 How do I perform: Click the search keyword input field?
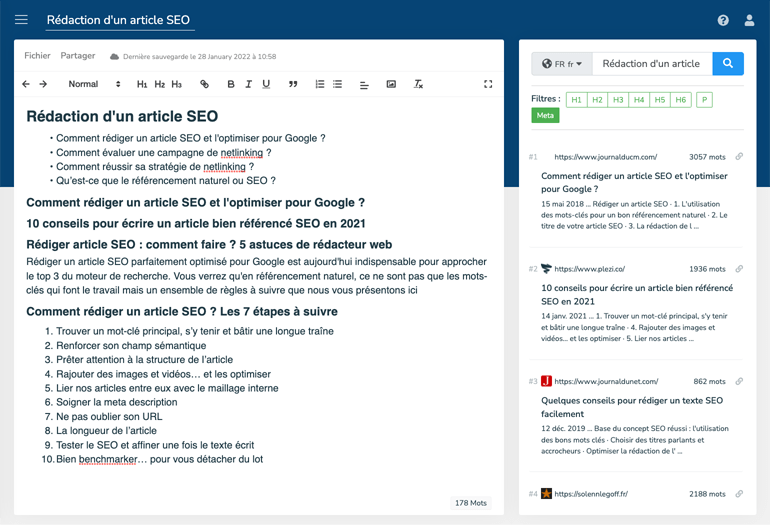coord(652,64)
